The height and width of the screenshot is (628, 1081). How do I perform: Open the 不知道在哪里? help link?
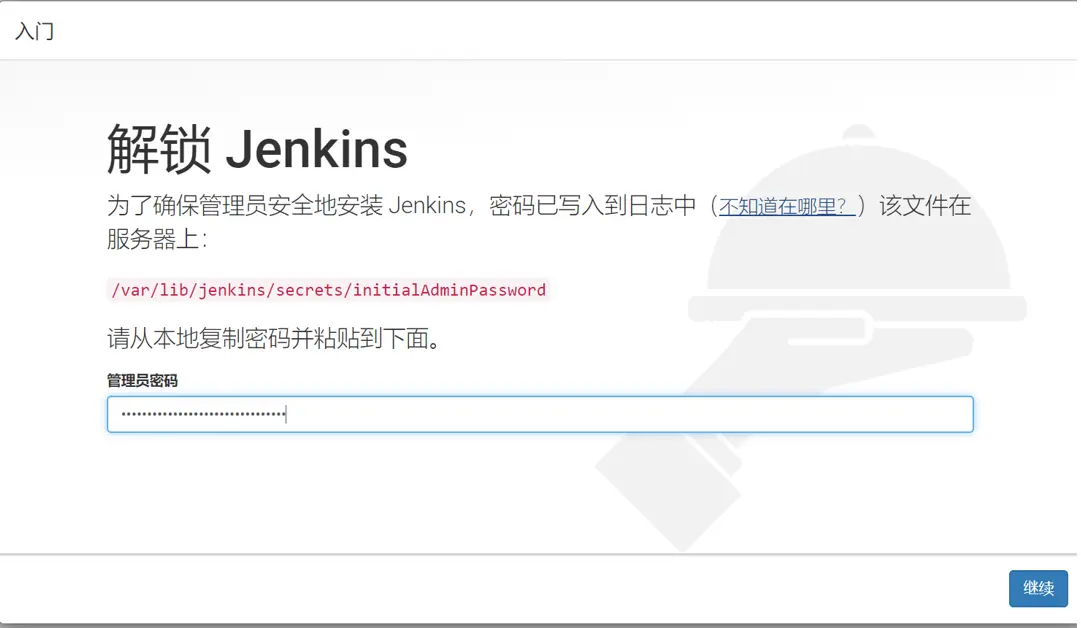(787, 206)
